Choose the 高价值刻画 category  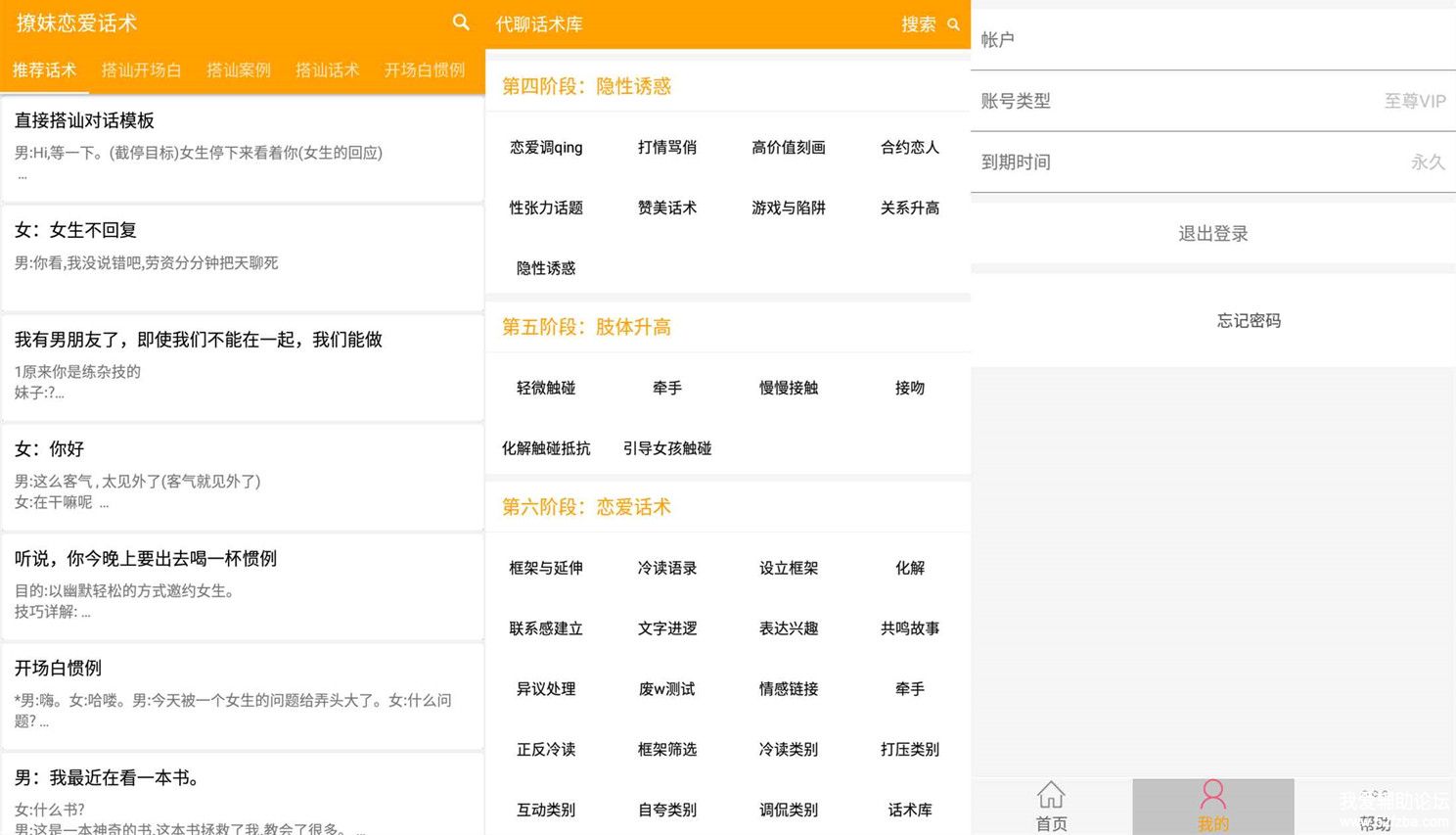click(789, 147)
